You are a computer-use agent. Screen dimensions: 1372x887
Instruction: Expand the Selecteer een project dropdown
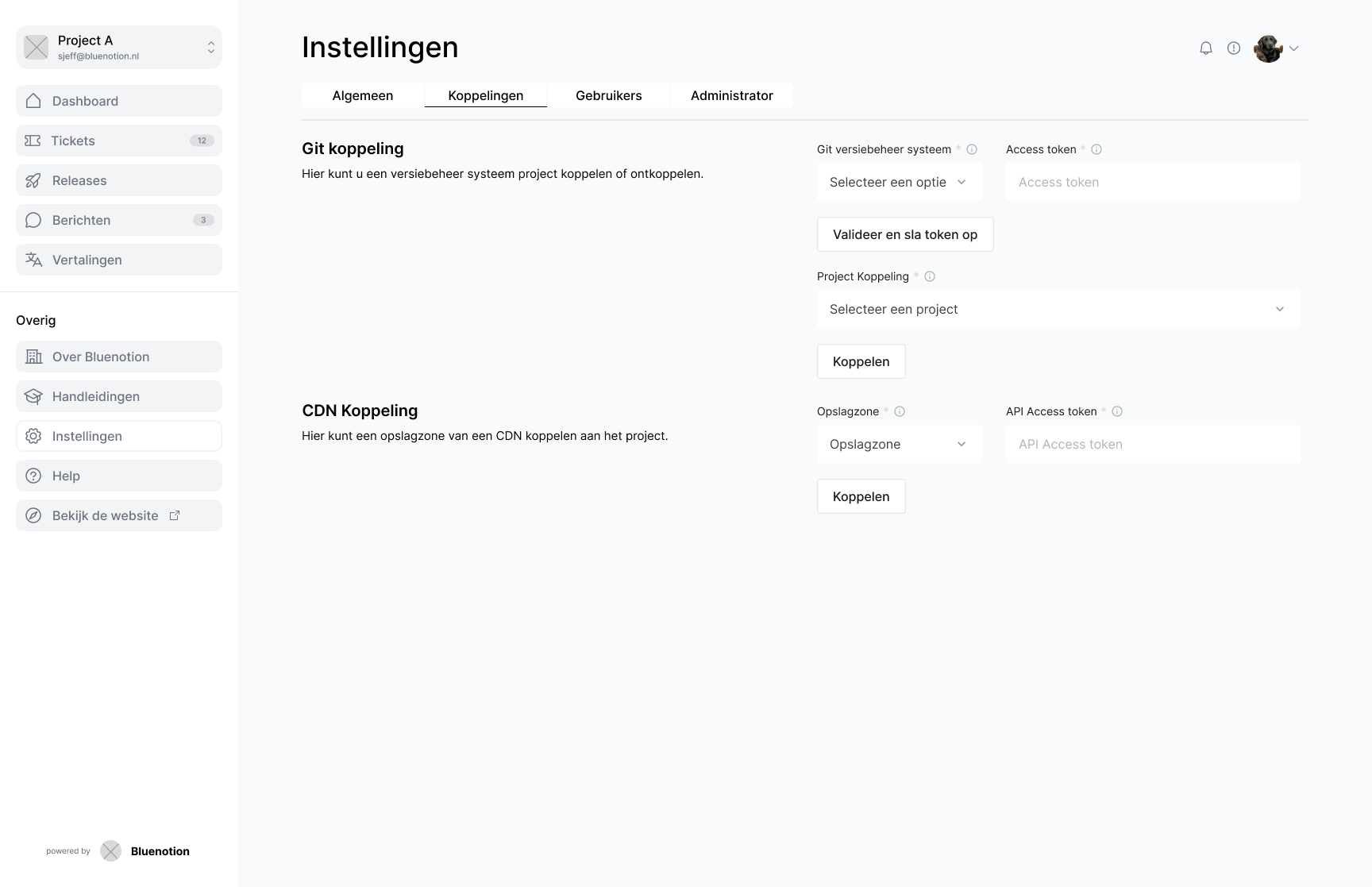tap(1058, 309)
